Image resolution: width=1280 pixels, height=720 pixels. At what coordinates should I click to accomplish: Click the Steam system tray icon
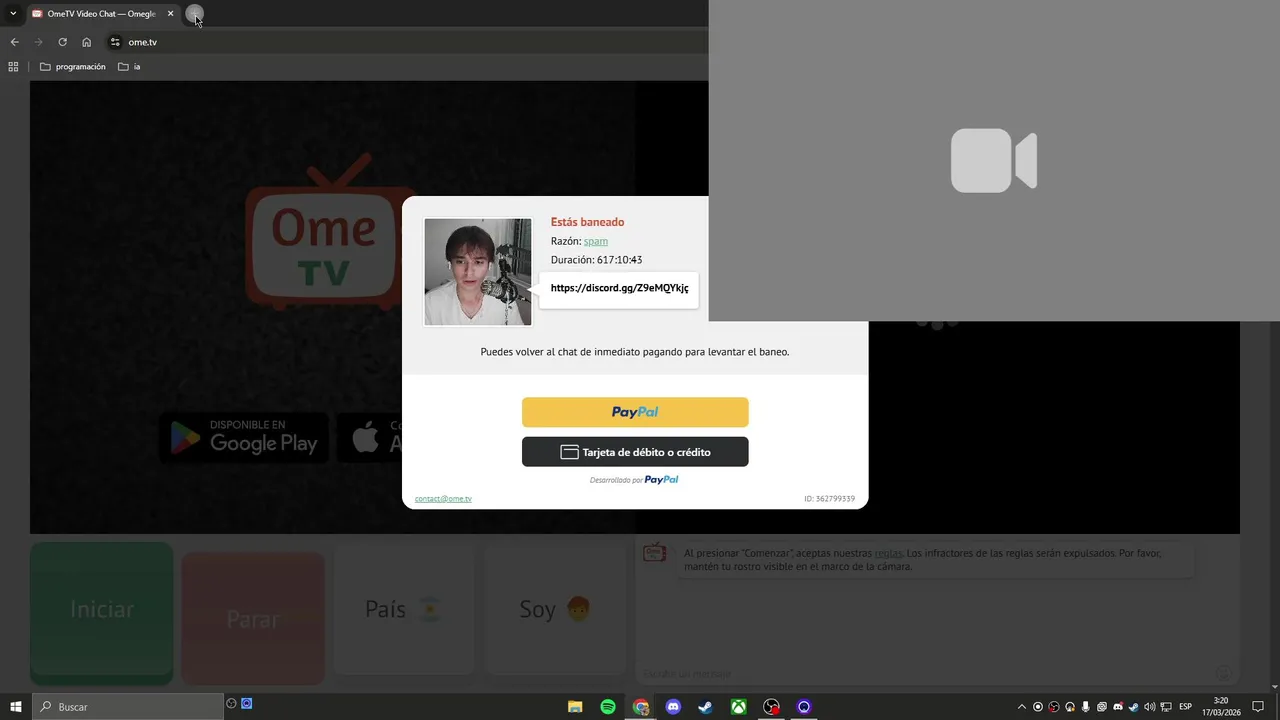pyautogui.click(x=1134, y=707)
